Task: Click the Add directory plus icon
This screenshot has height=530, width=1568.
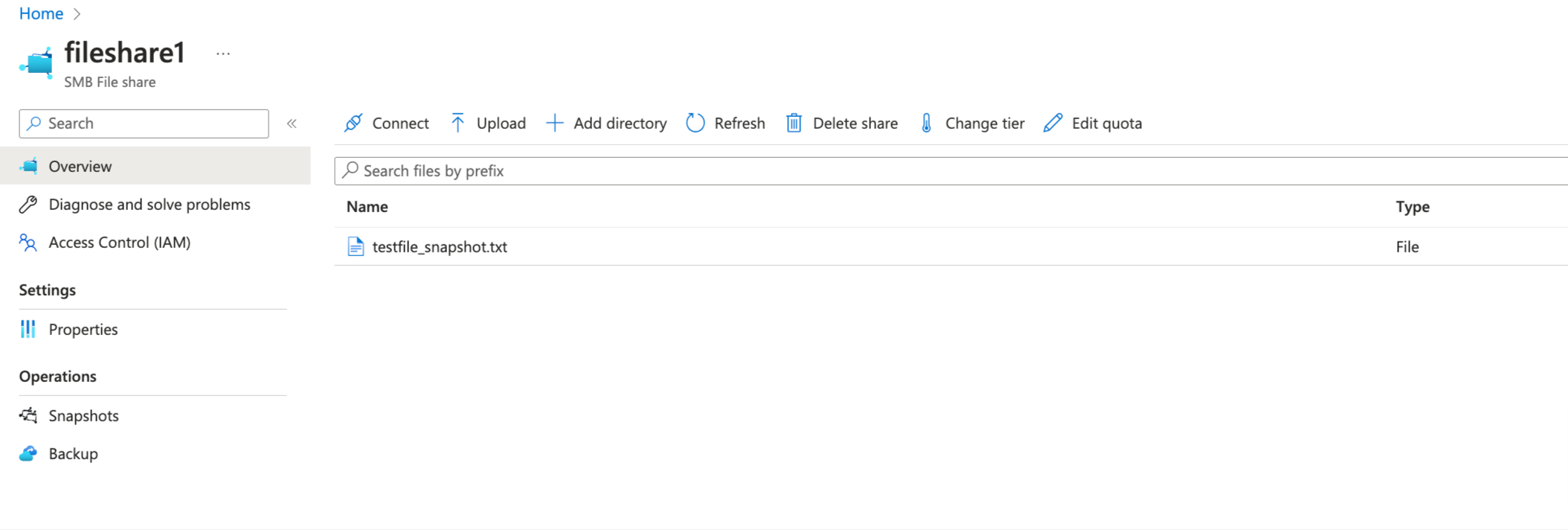Action: click(x=554, y=123)
